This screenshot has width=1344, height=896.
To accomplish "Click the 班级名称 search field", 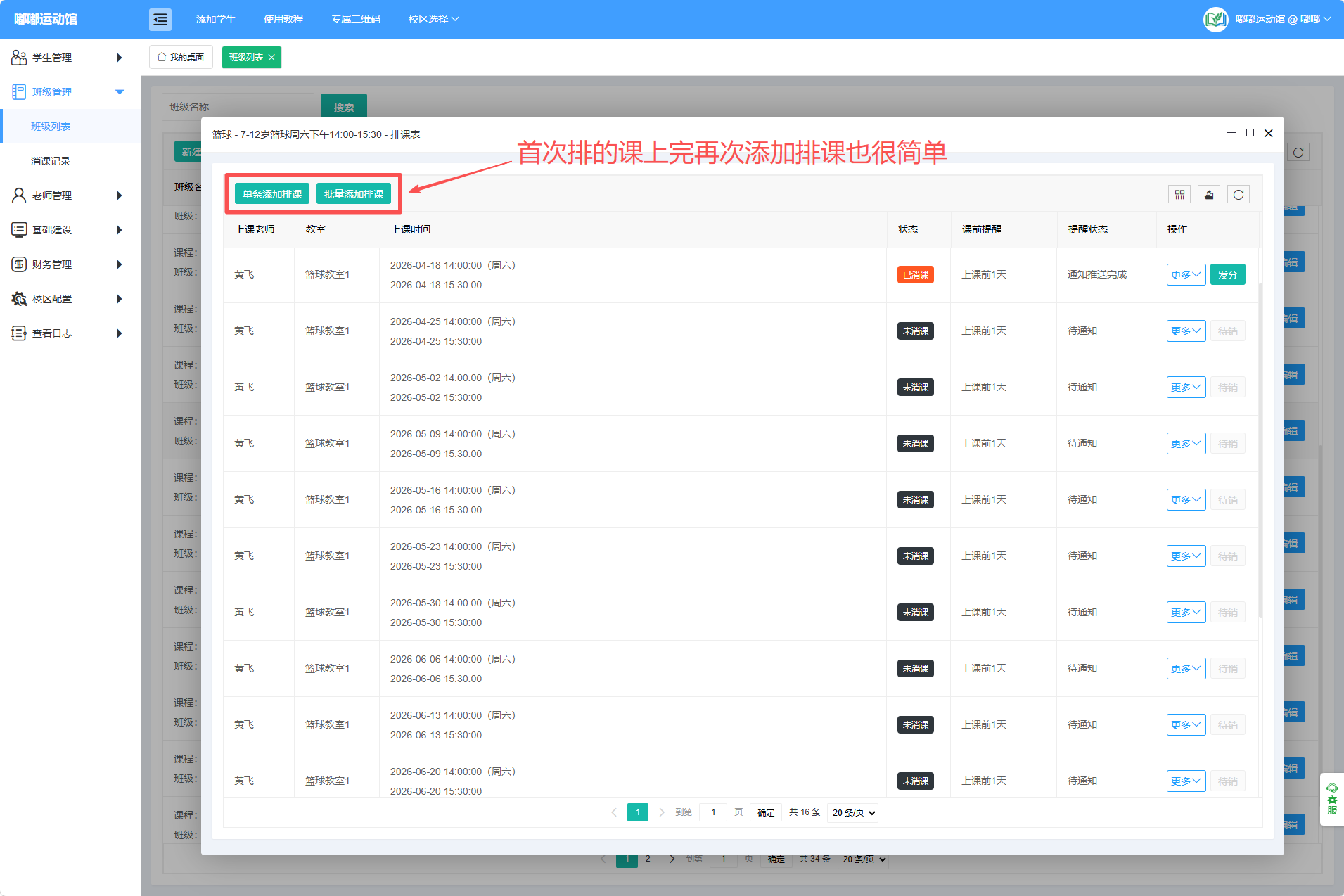I will point(238,107).
